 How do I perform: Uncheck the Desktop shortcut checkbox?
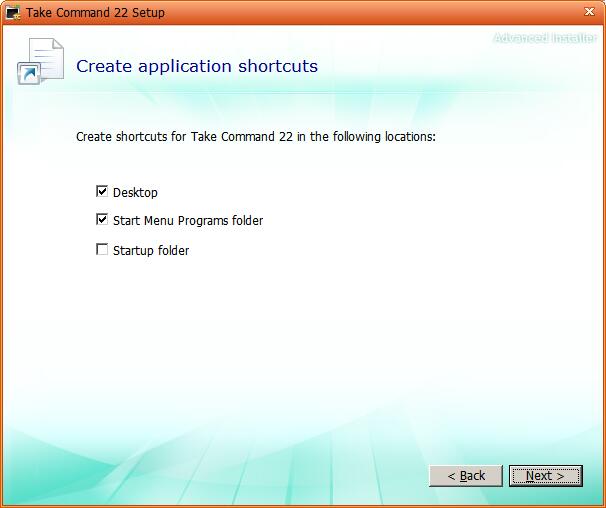[102, 191]
